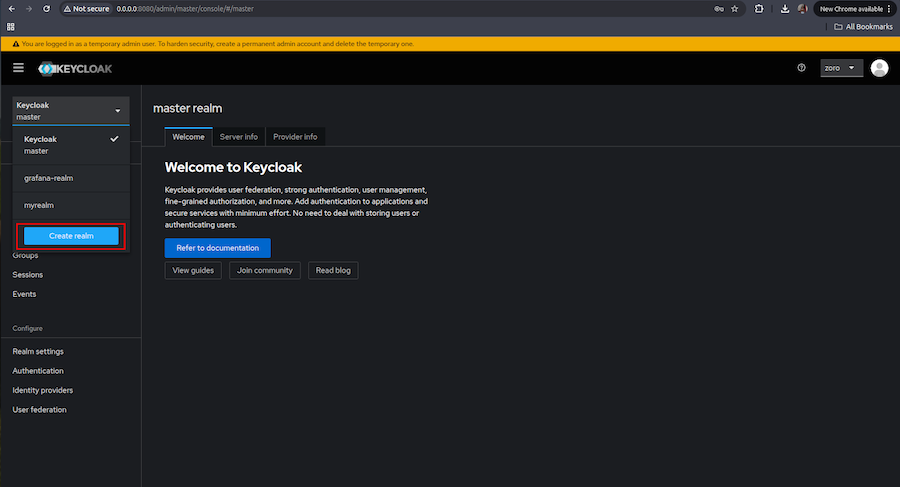Switch to grafana-realm
Image resolution: width=900 pixels, height=487 pixels.
(x=71, y=178)
